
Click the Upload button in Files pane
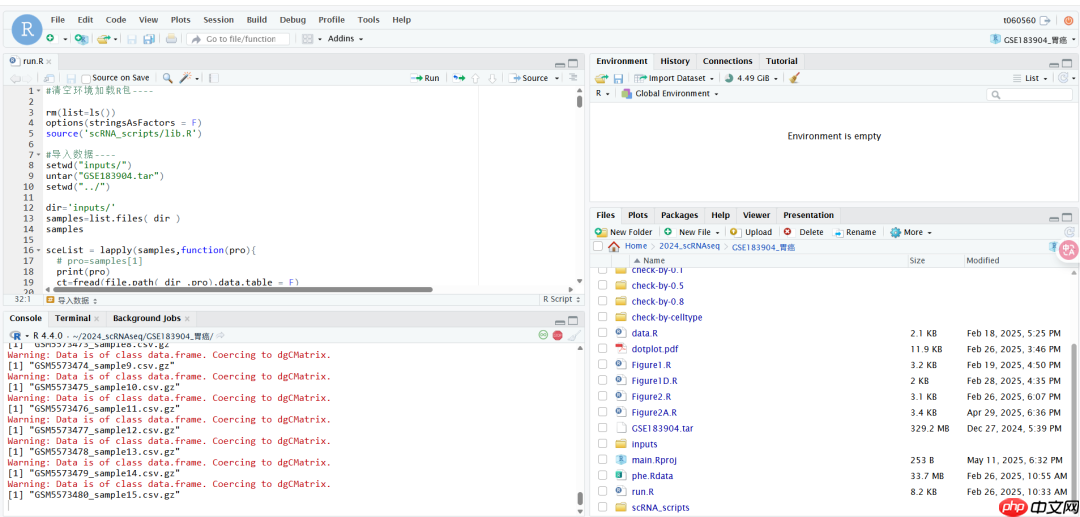tap(751, 232)
